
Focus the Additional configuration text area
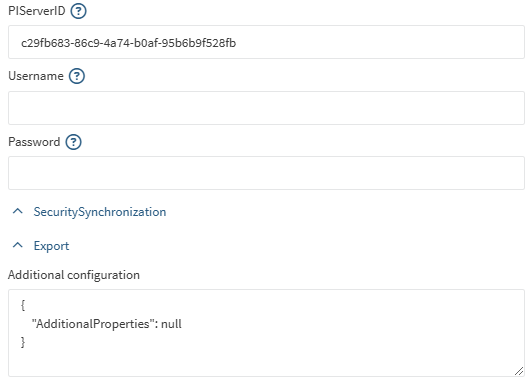(x=266, y=333)
